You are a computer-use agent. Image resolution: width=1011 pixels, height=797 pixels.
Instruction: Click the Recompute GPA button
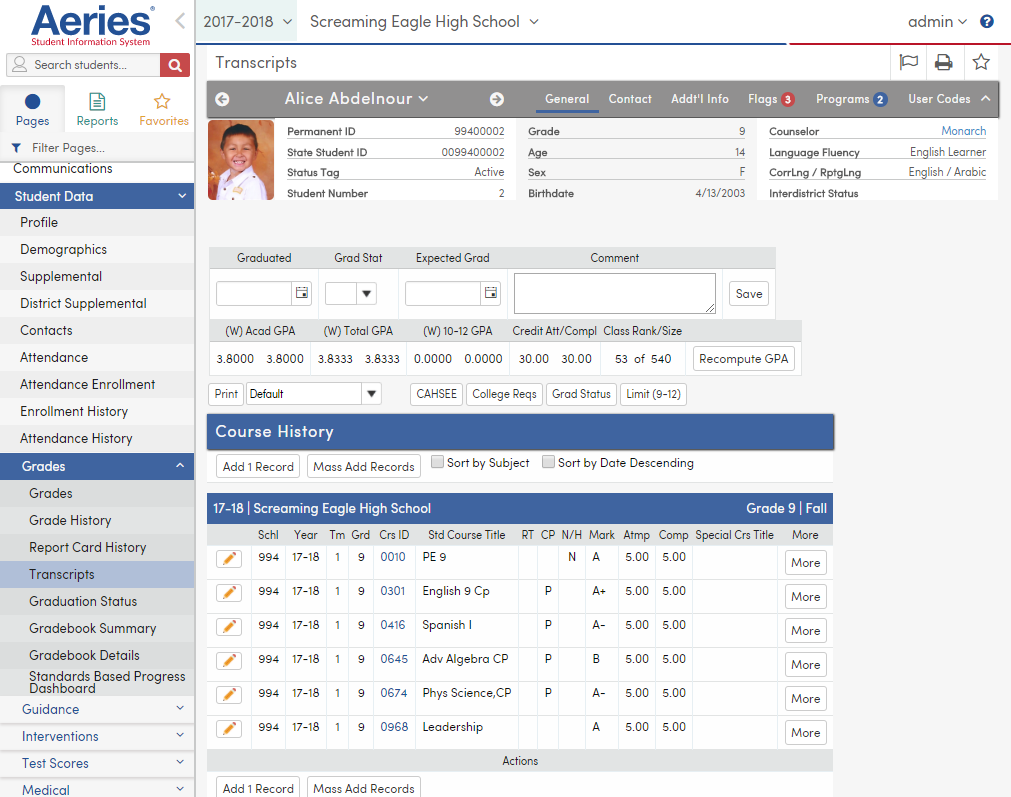743,357
